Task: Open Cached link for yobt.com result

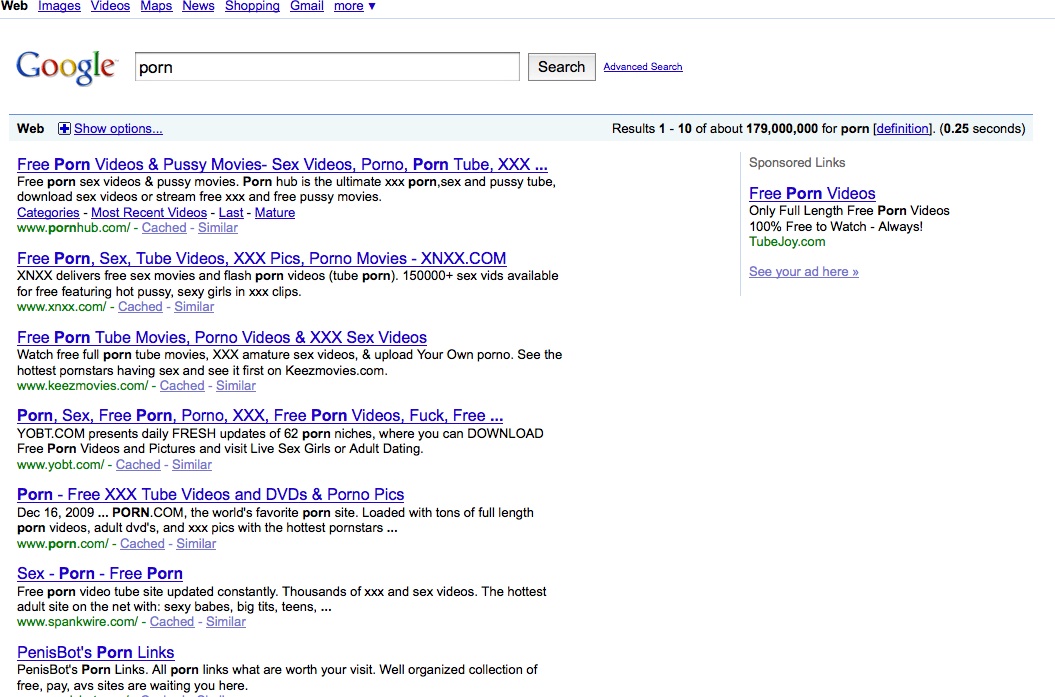Action: tap(138, 464)
